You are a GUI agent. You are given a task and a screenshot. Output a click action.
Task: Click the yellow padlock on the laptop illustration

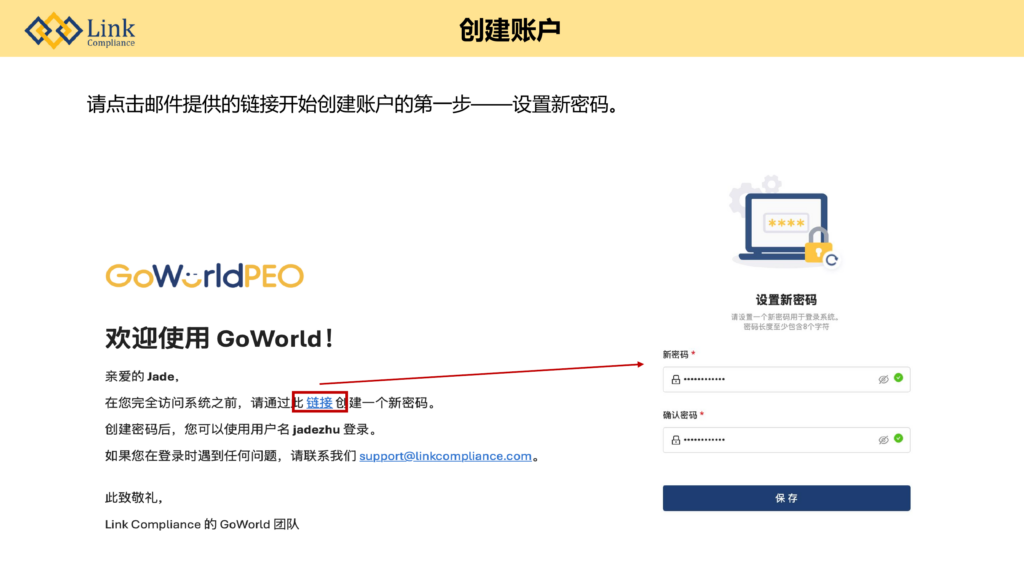coord(818,246)
